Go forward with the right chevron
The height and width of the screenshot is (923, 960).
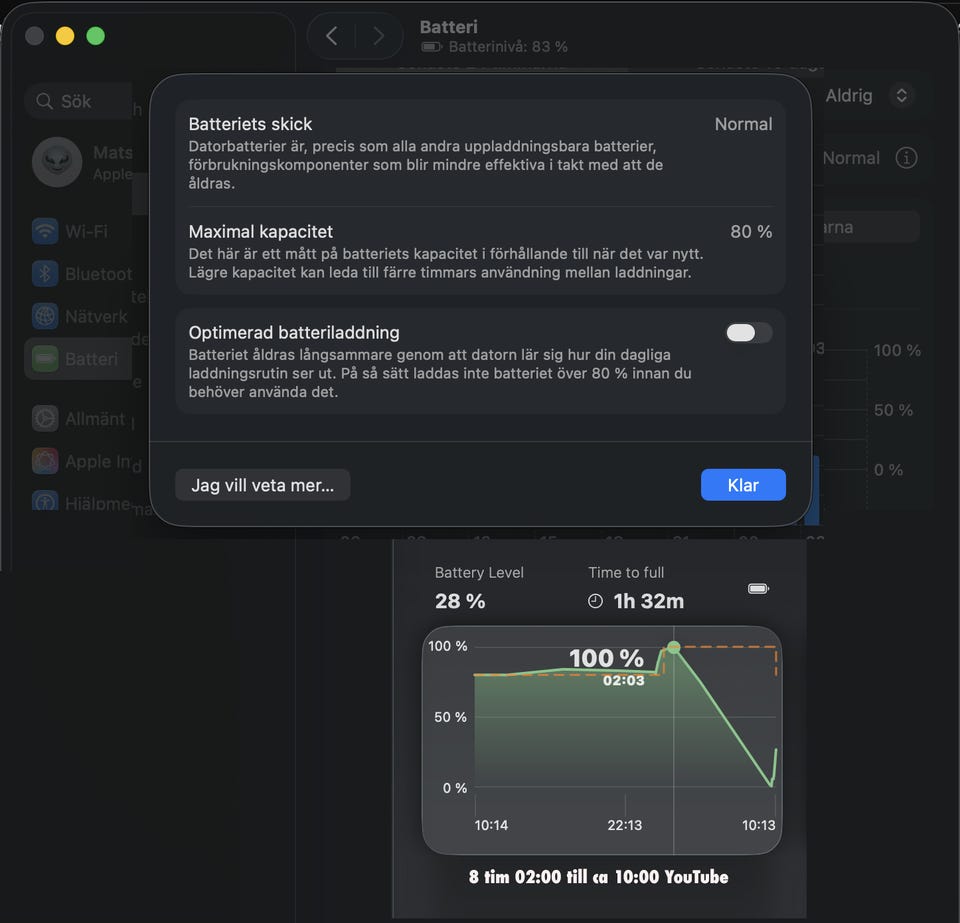pyautogui.click(x=378, y=36)
